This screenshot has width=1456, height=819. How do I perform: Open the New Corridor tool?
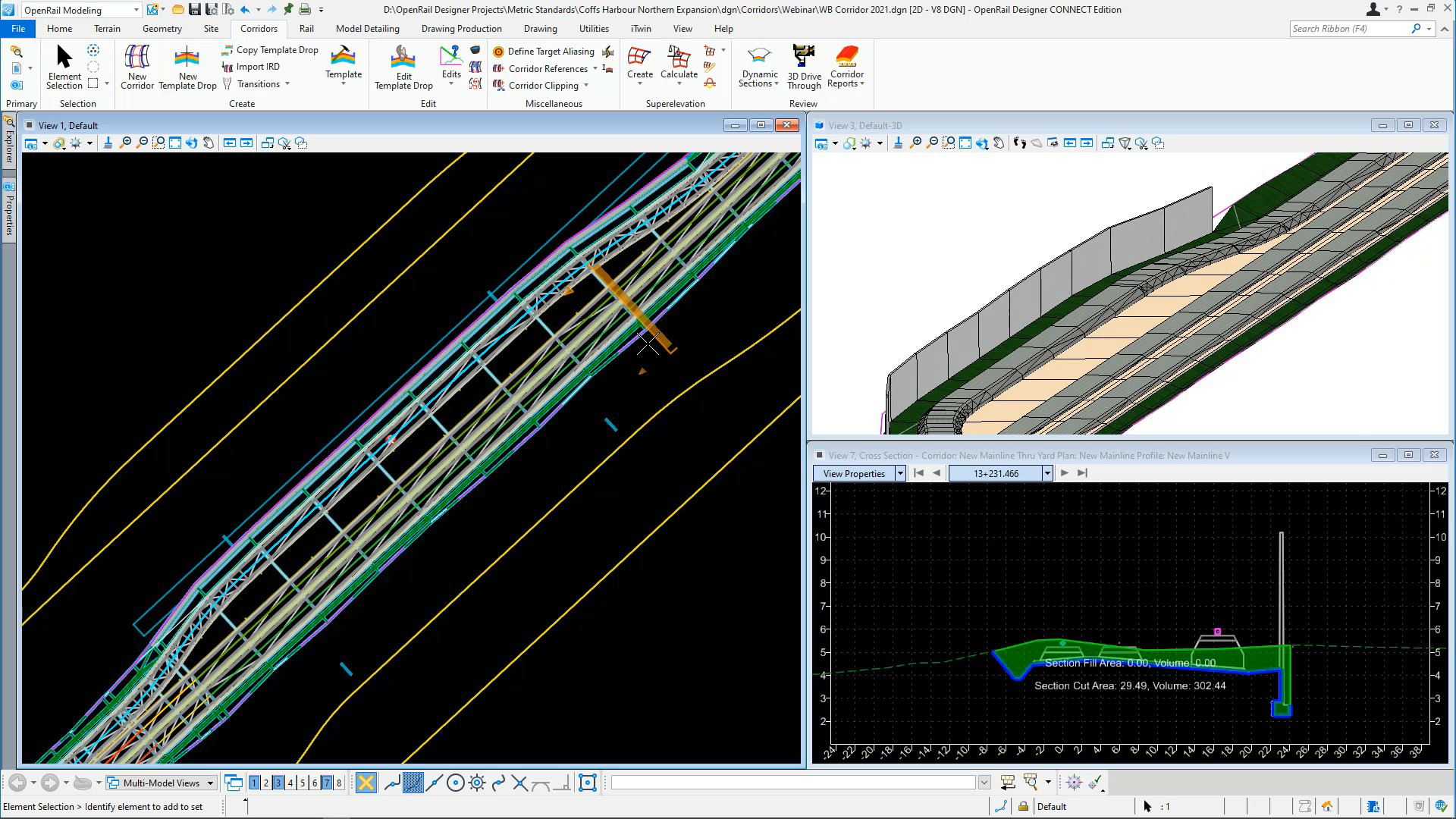tap(137, 66)
